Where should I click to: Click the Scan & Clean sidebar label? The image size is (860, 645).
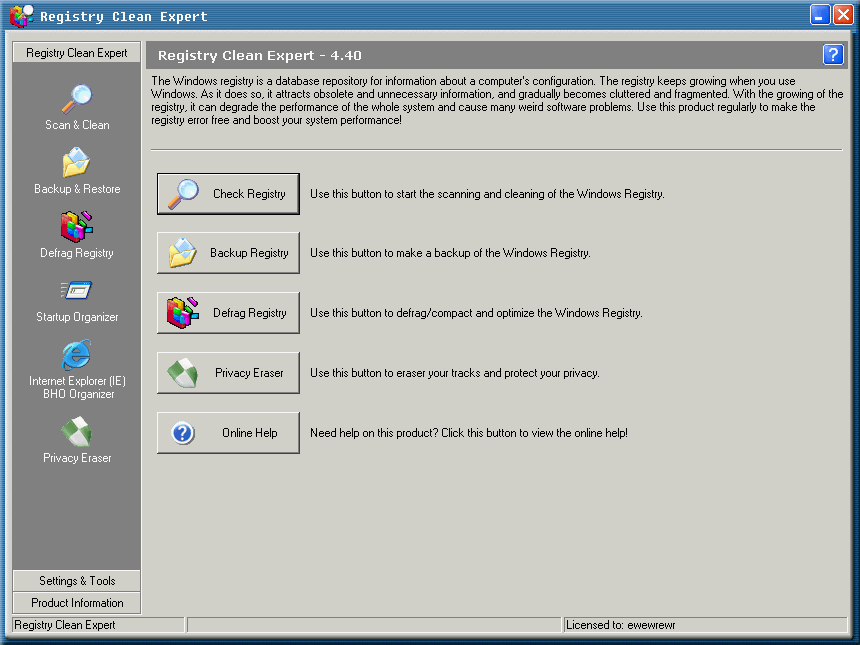pyautogui.click(x=77, y=125)
